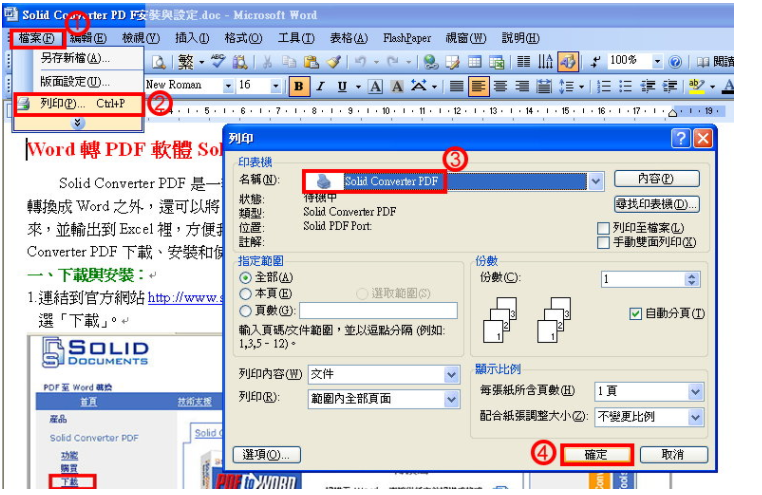Apply the yellow Highlight color
The width and height of the screenshot is (762, 495).
click(696, 86)
